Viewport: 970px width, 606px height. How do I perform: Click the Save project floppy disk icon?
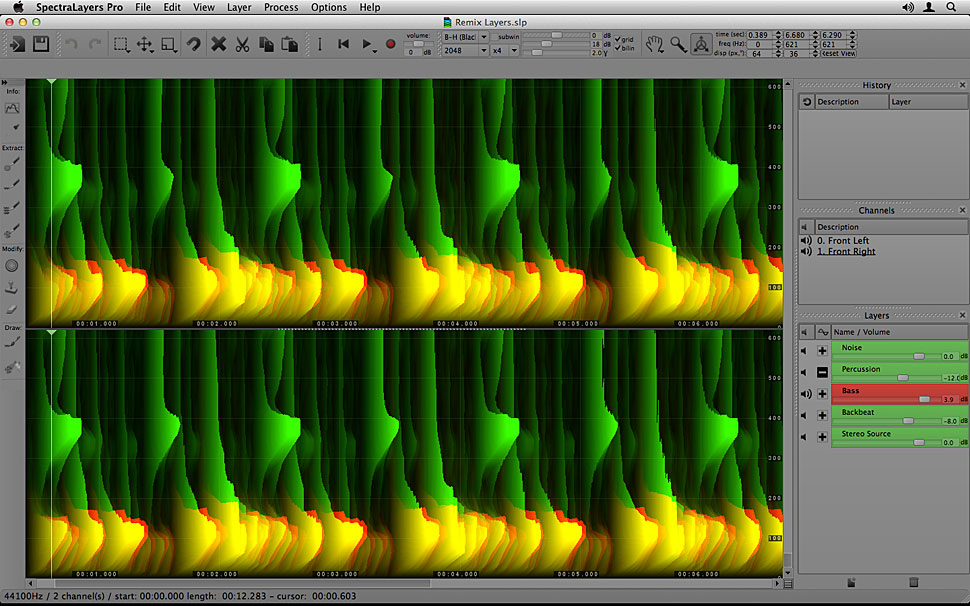(41, 44)
